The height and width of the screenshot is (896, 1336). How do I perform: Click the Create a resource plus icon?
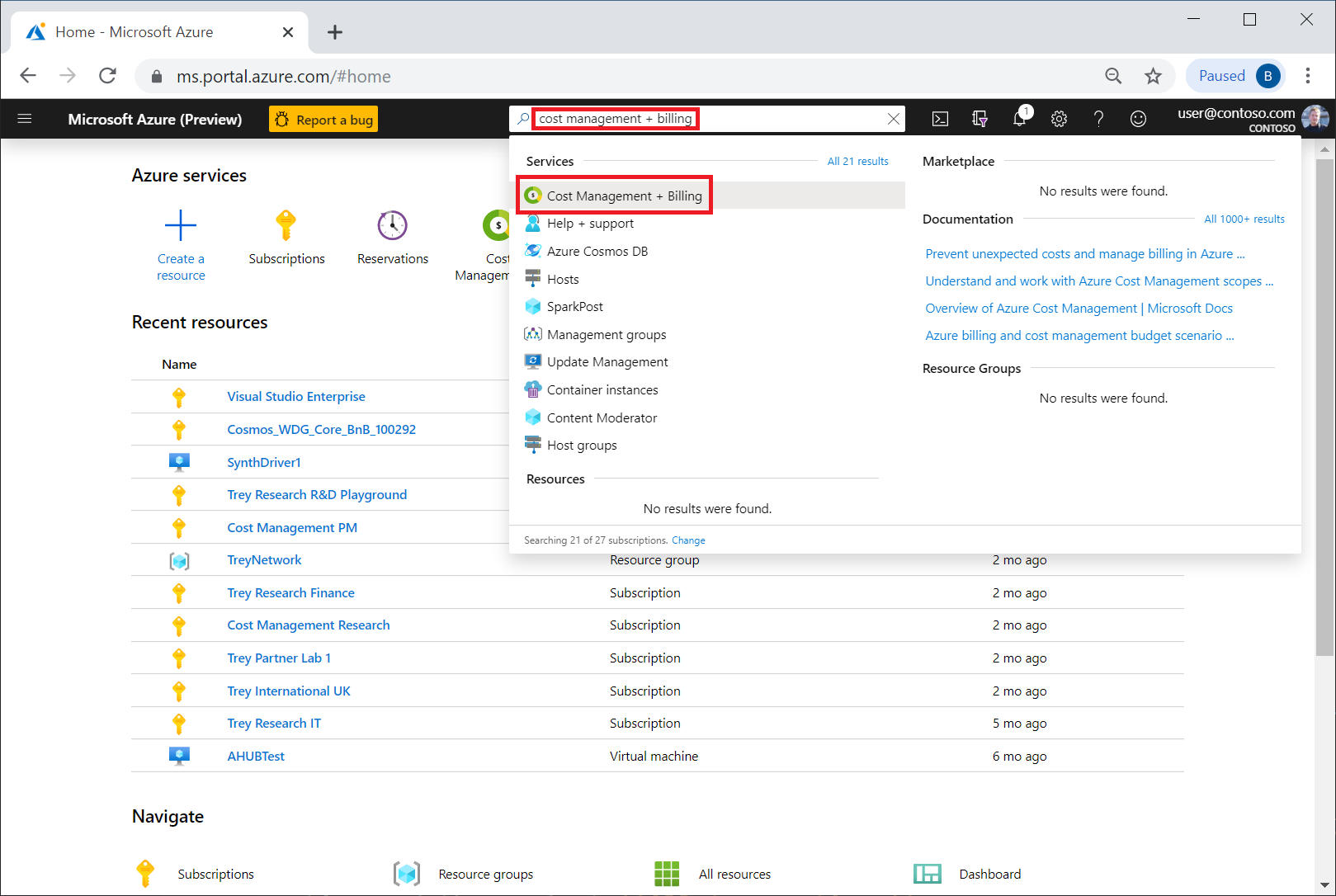pos(181,224)
